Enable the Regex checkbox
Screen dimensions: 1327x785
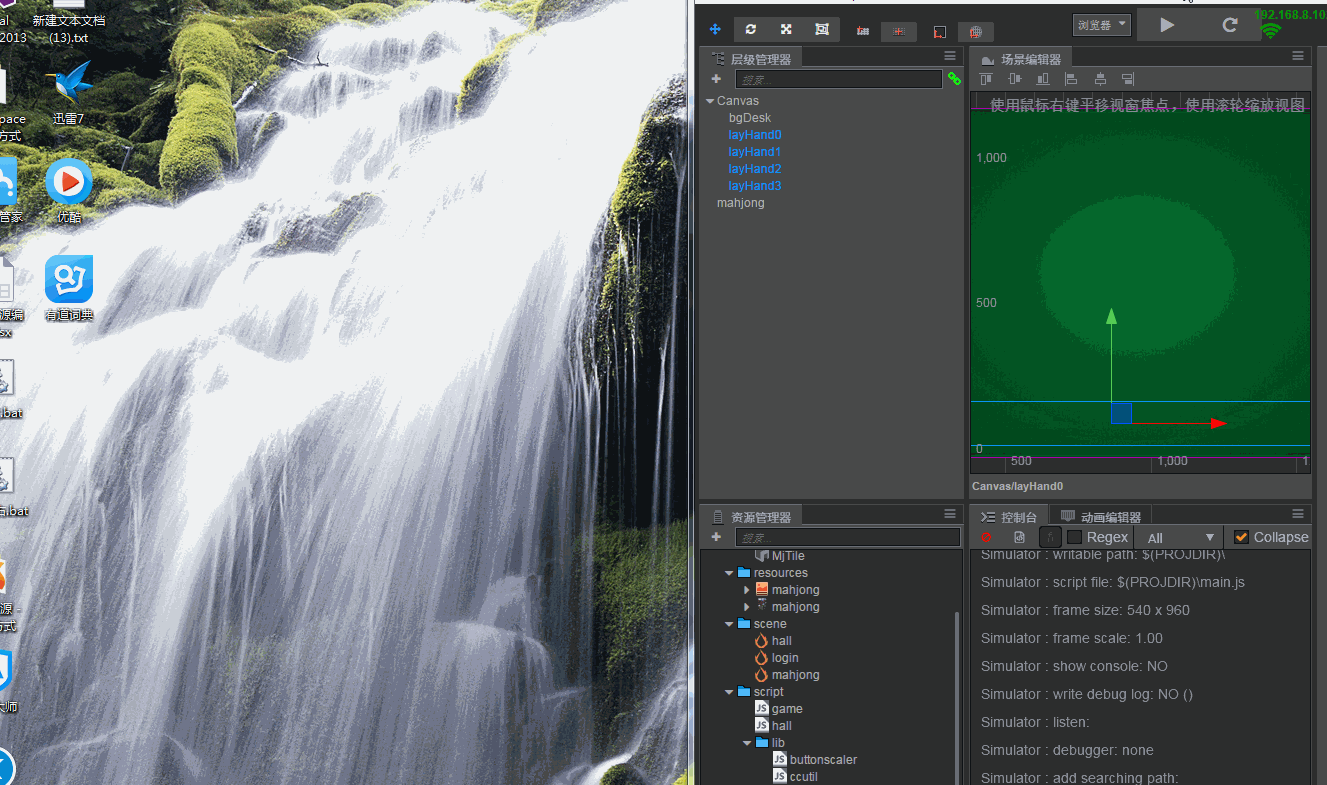(x=1075, y=537)
